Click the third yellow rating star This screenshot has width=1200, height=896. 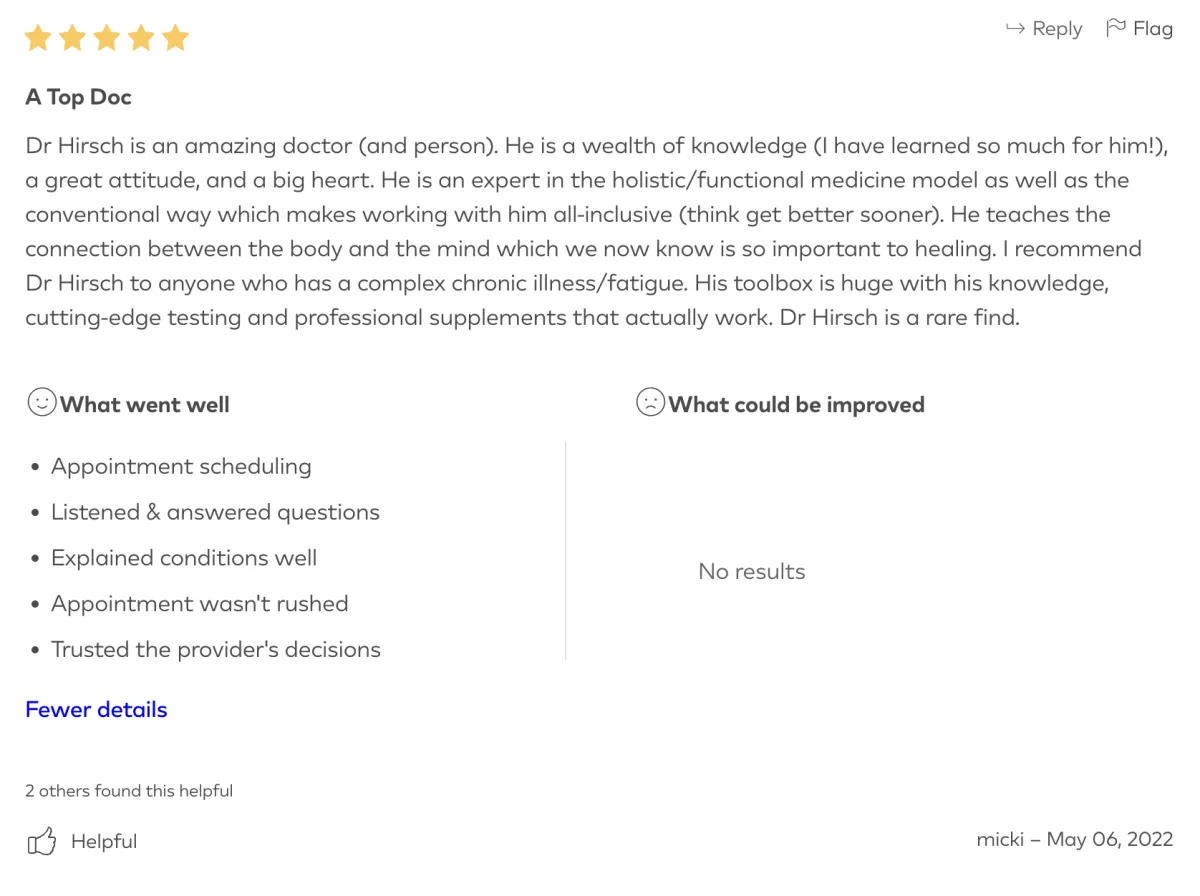click(107, 39)
